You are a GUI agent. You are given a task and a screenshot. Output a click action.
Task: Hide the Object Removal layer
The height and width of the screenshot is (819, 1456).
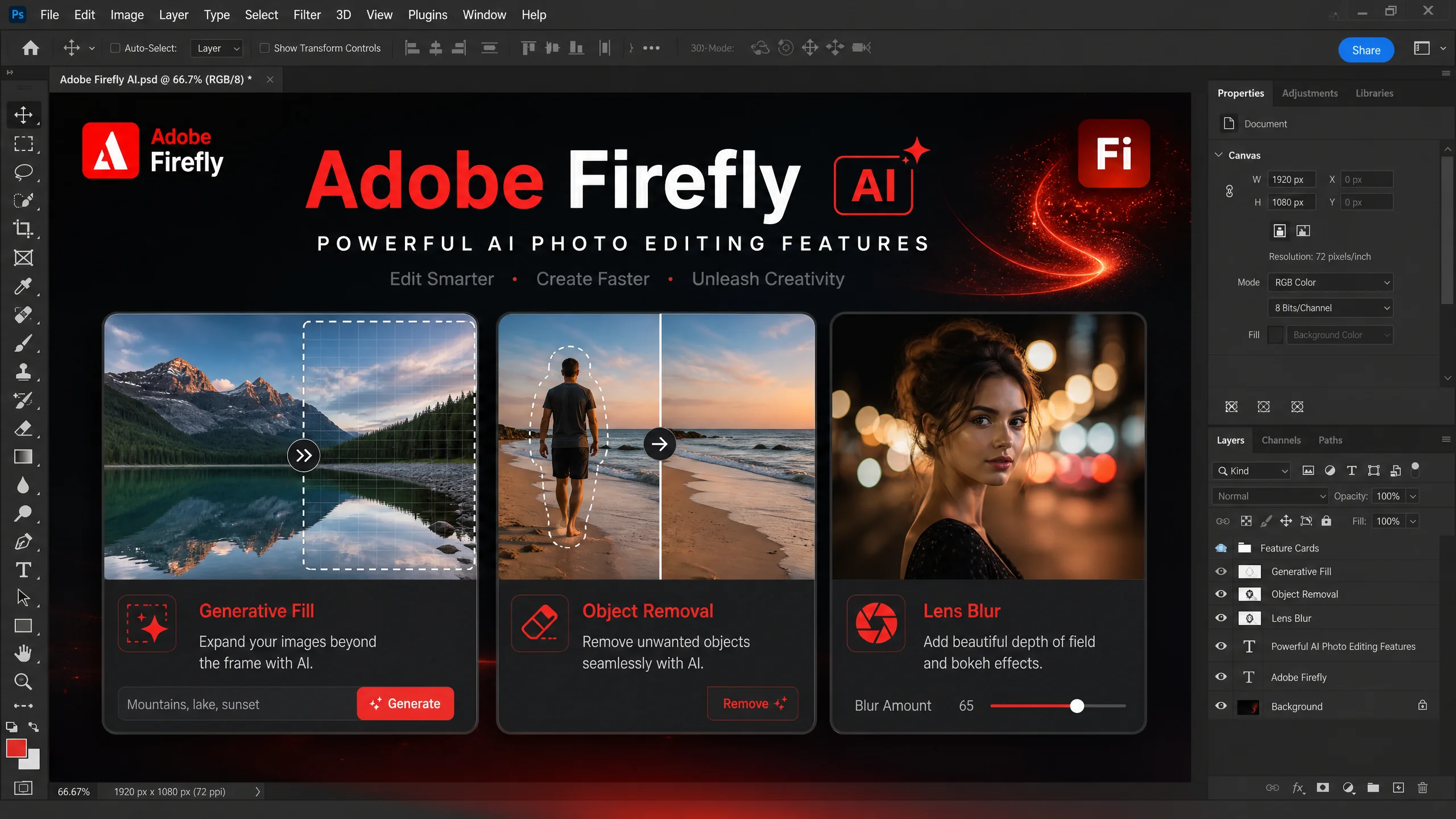click(1221, 594)
